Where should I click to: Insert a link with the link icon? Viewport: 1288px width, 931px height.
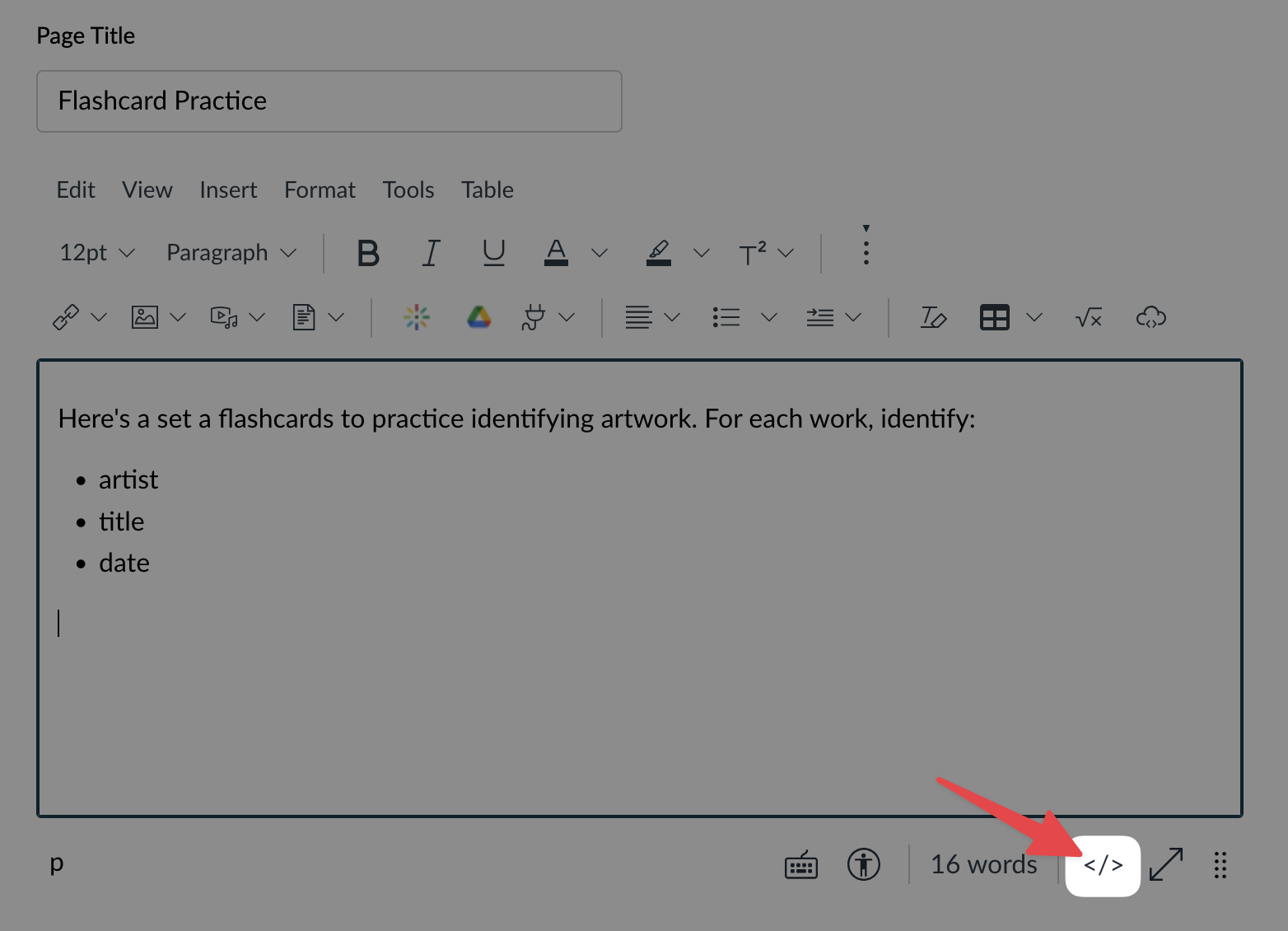pyautogui.click(x=66, y=317)
